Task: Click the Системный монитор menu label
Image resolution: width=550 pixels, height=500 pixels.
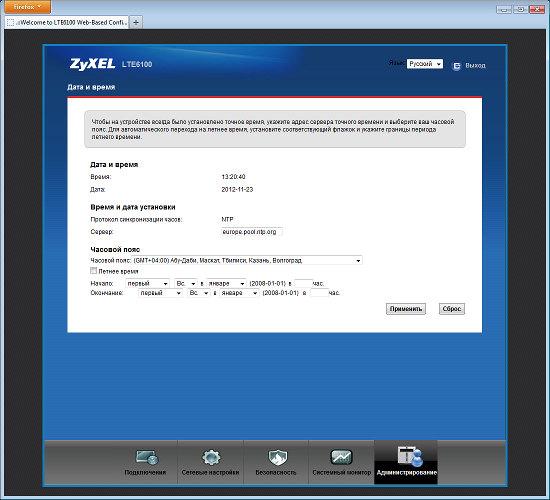Action: coord(341,472)
